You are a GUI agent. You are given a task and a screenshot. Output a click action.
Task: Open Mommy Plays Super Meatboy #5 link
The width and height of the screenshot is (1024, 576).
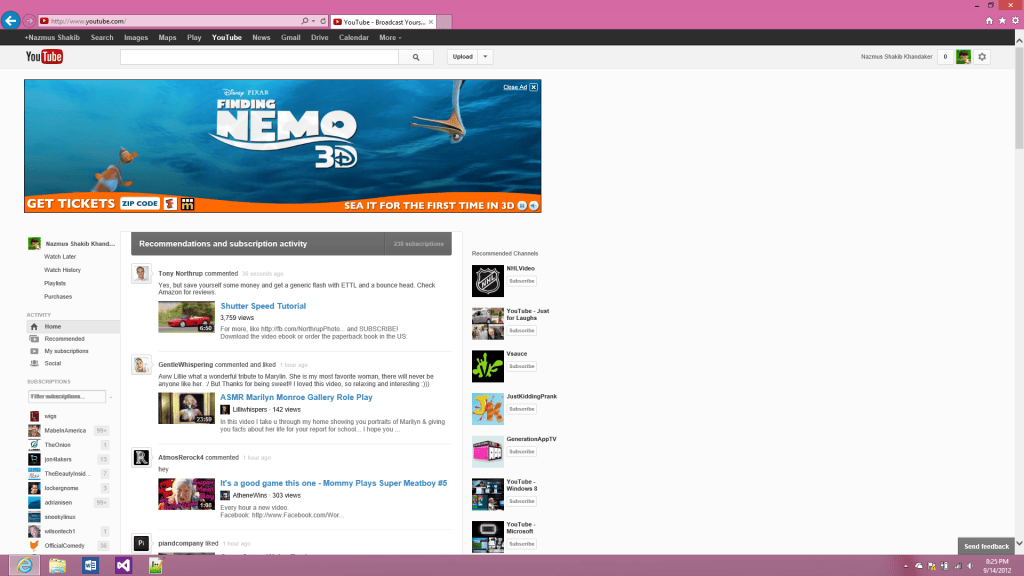[x=334, y=483]
